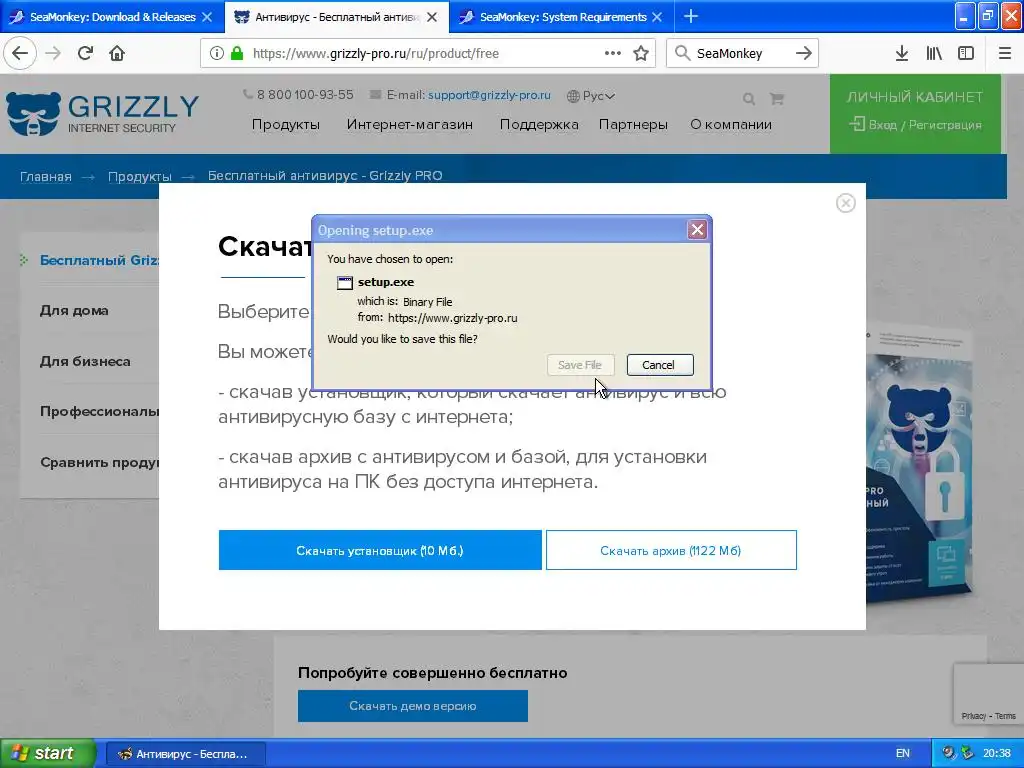Bookmark this page with the star
Screen dimensions: 1024x768
tap(641, 53)
